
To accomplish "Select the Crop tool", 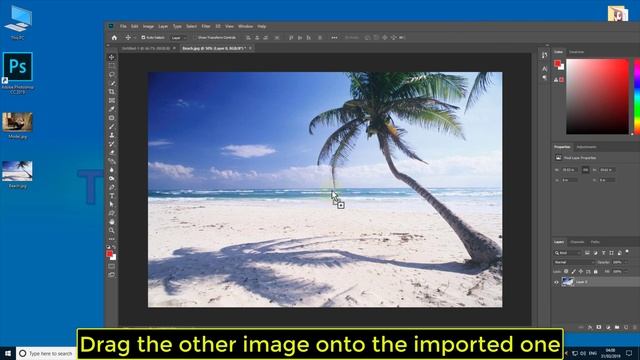I will click(x=111, y=92).
